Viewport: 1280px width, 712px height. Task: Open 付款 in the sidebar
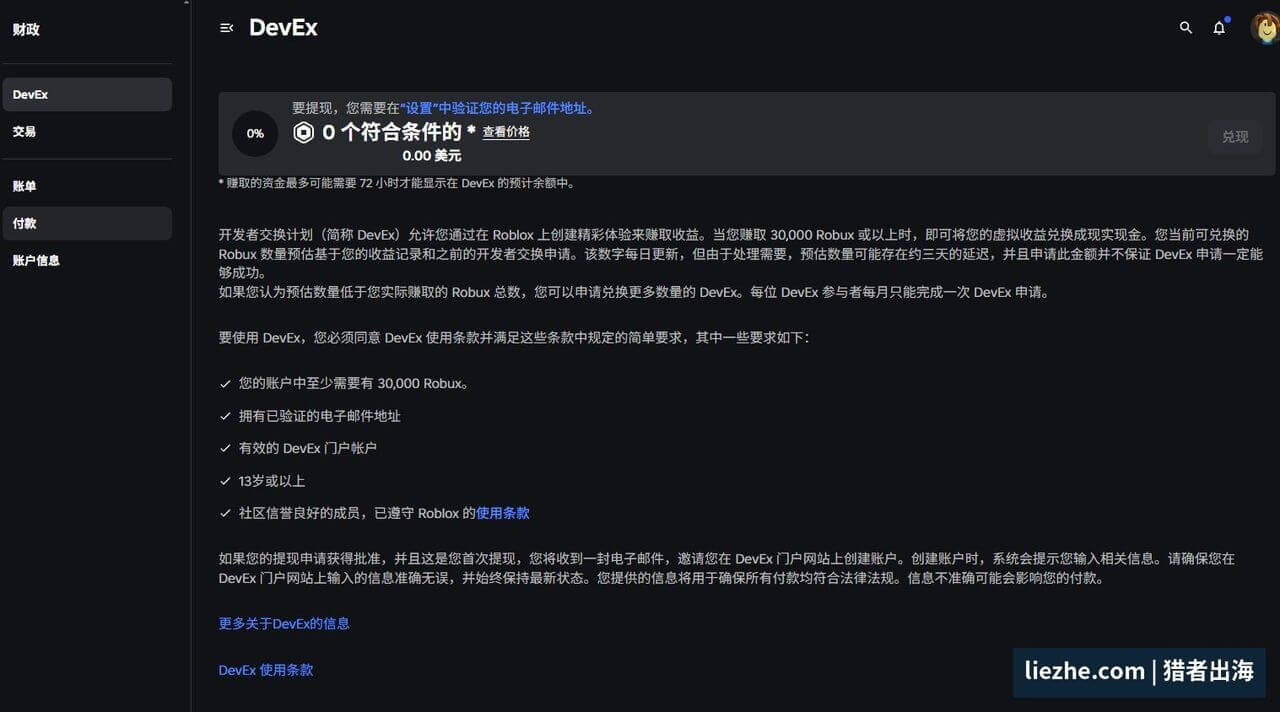[87, 223]
